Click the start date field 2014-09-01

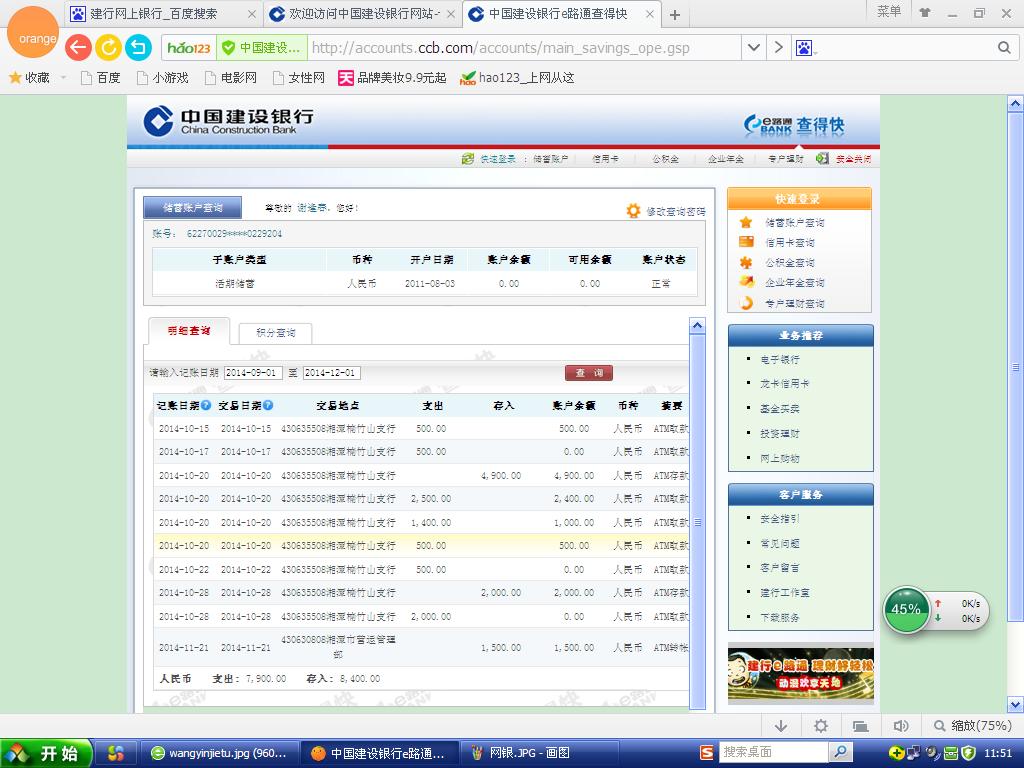253,373
